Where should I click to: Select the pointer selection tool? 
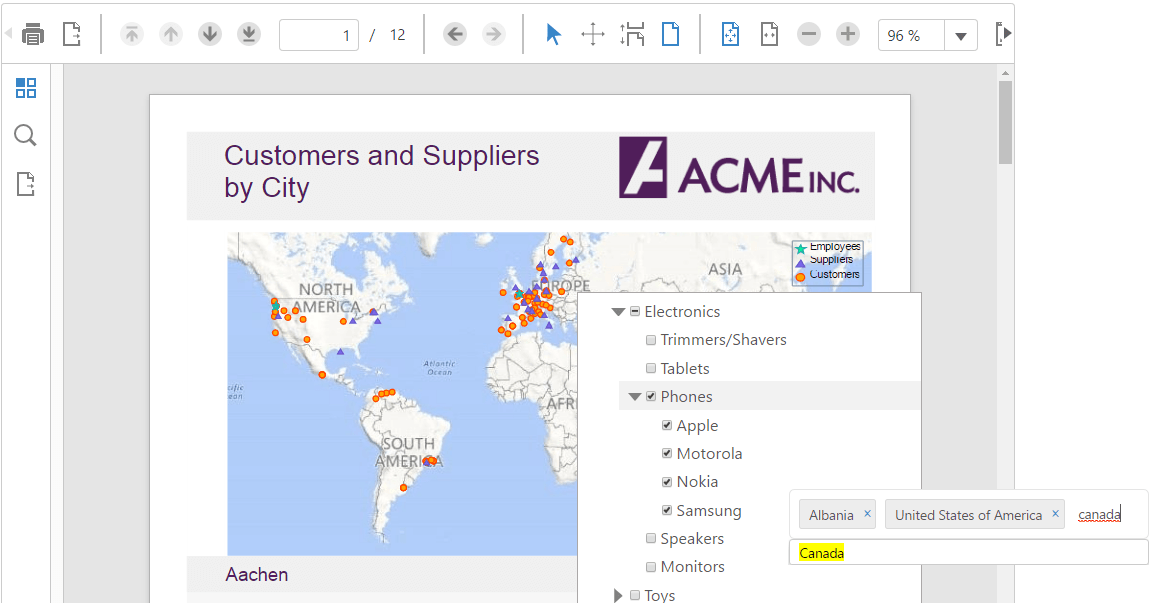(x=553, y=33)
